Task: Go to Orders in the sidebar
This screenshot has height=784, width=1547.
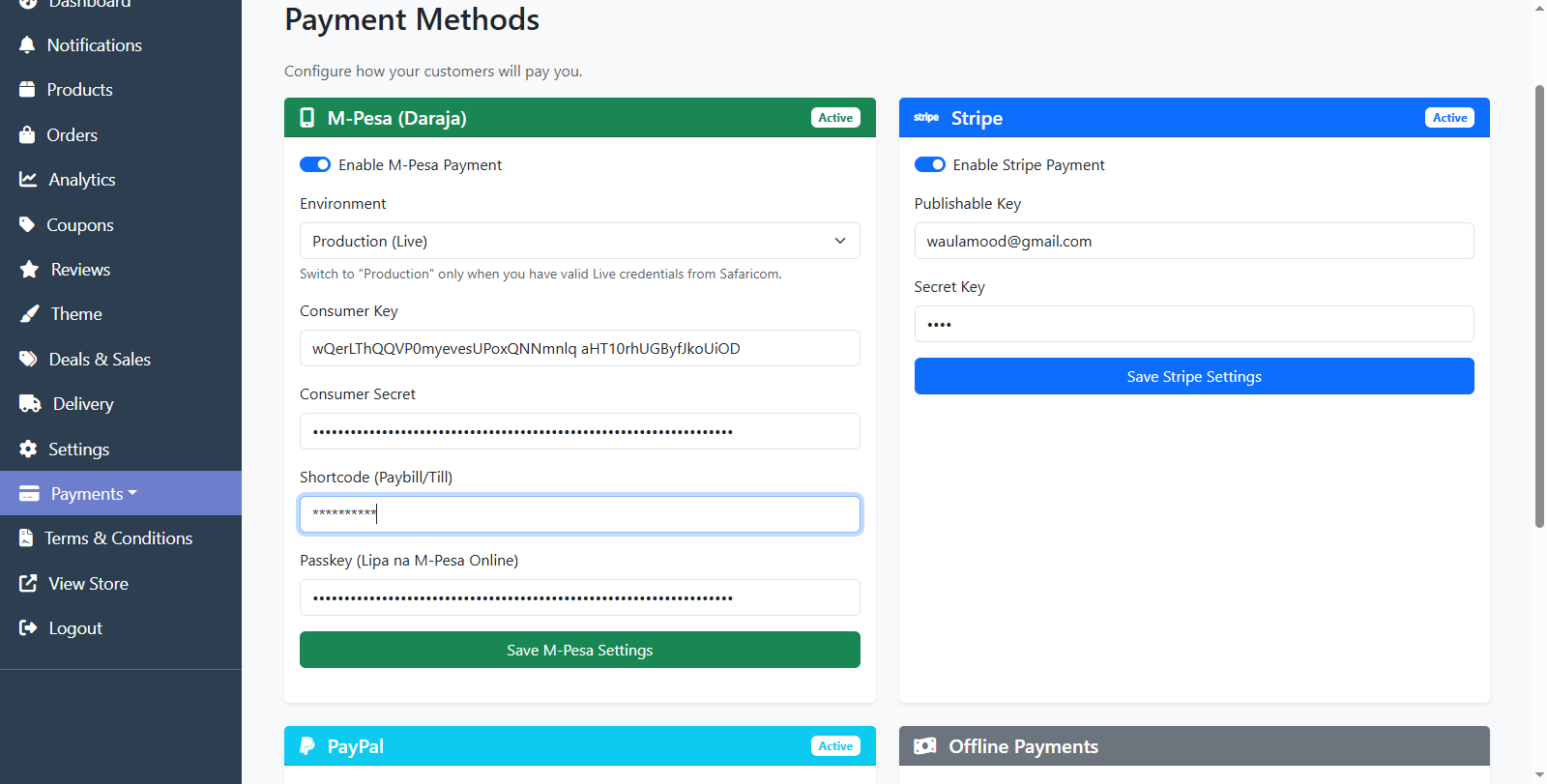Action: coord(72,135)
